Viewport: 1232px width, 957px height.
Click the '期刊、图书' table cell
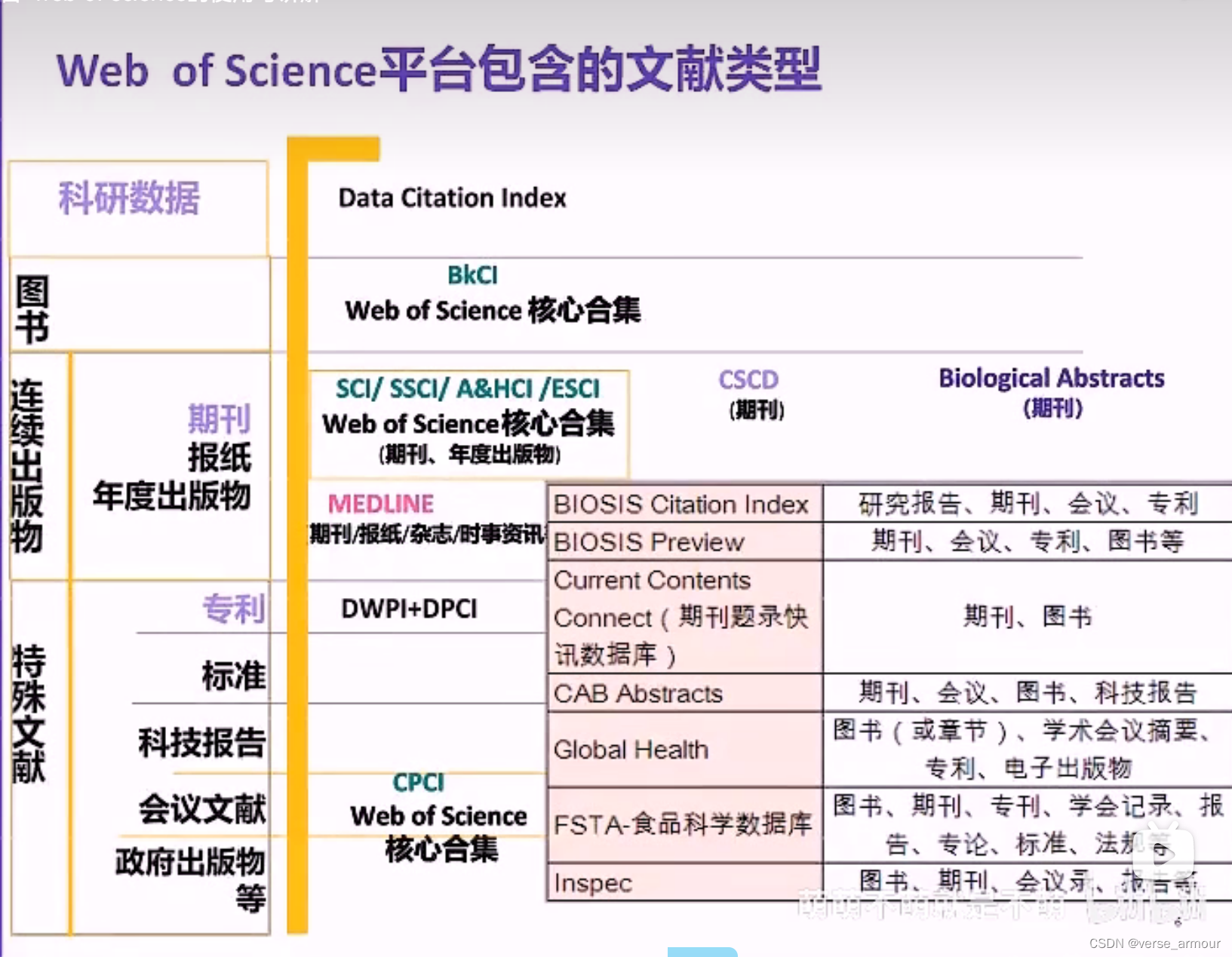pyautogui.click(x=1028, y=617)
